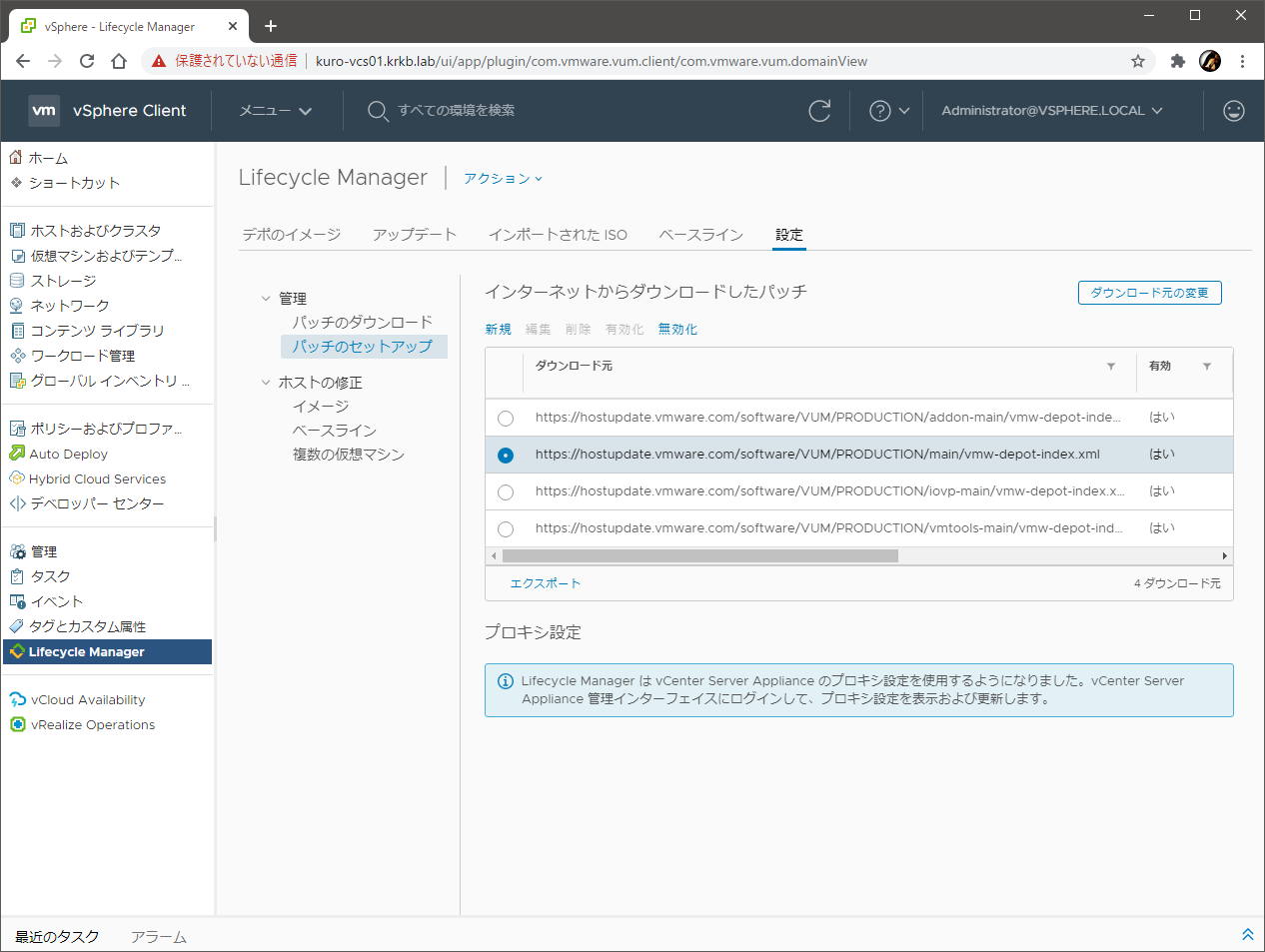This screenshot has width=1265, height=952.
Task: Click the vCloud Availability sidebar icon
Action: tap(18, 700)
